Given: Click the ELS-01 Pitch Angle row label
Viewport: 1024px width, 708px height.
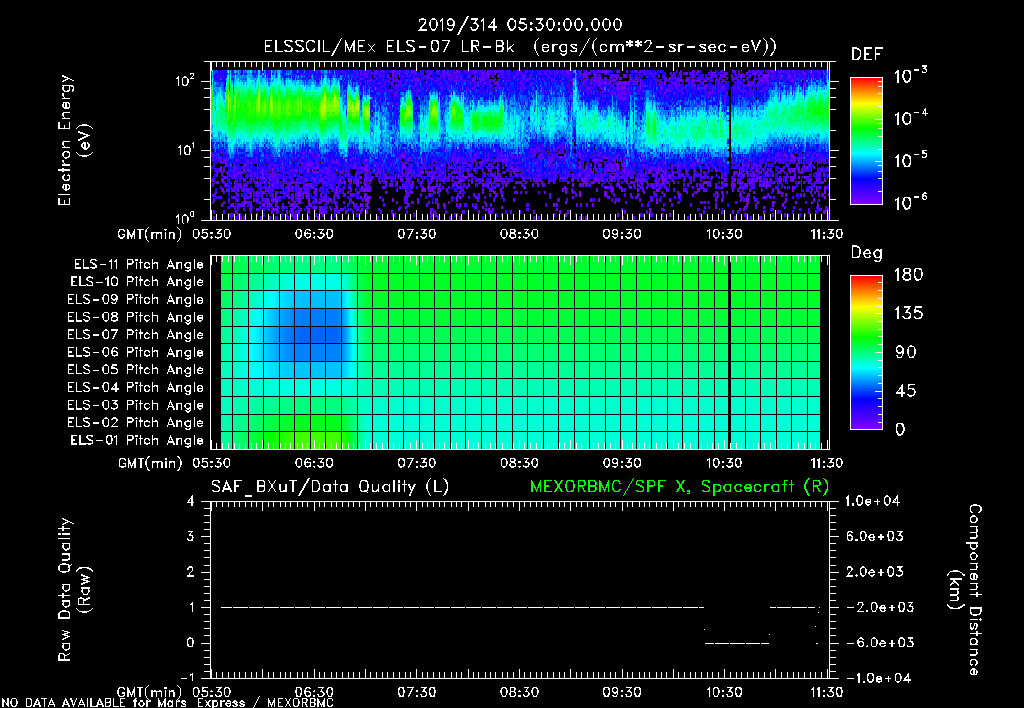Looking at the screenshot, I should tap(137, 440).
